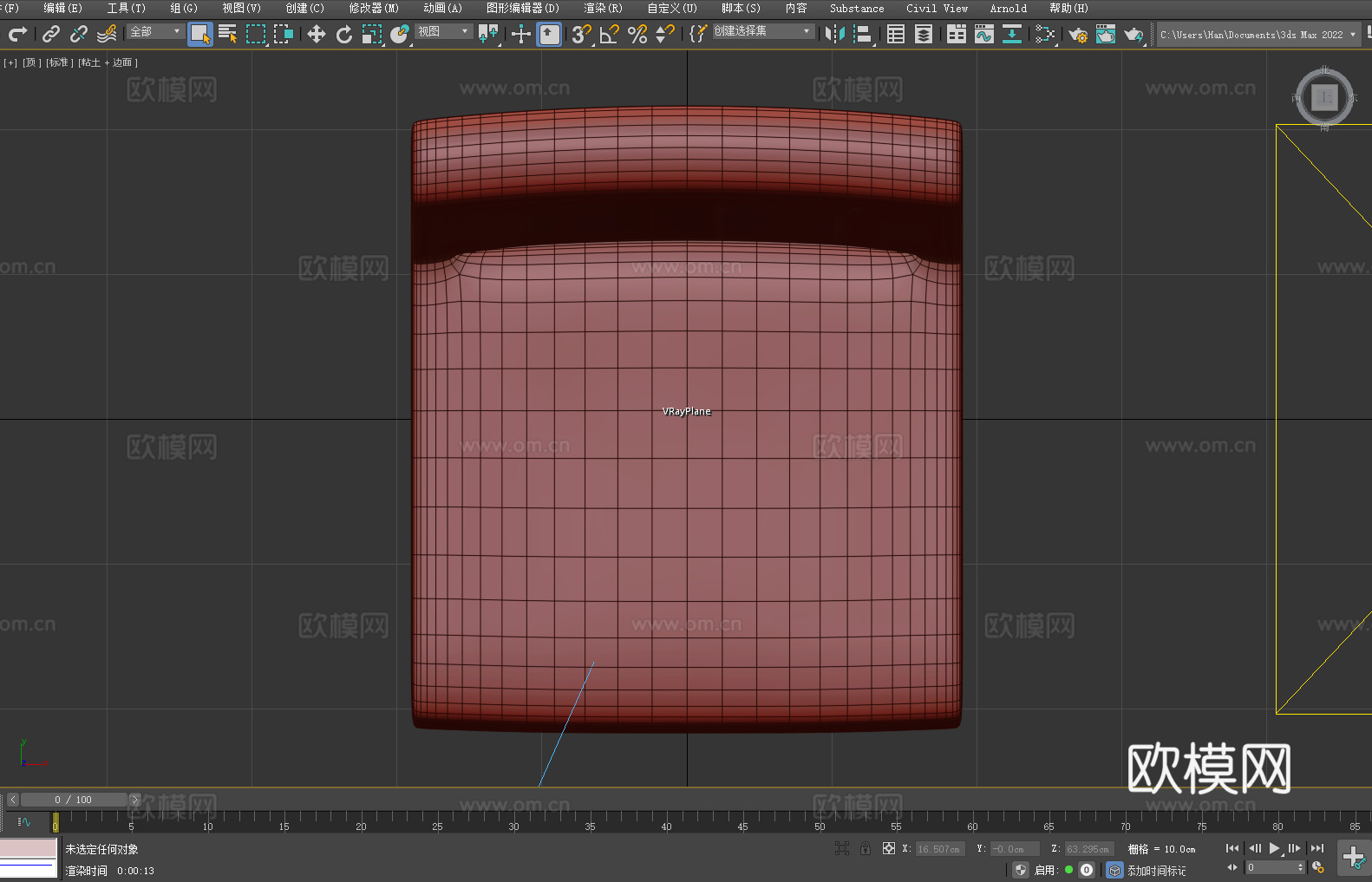1372x882 pixels.
Task: Toggle the Layer Explorer icon
Action: (924, 34)
